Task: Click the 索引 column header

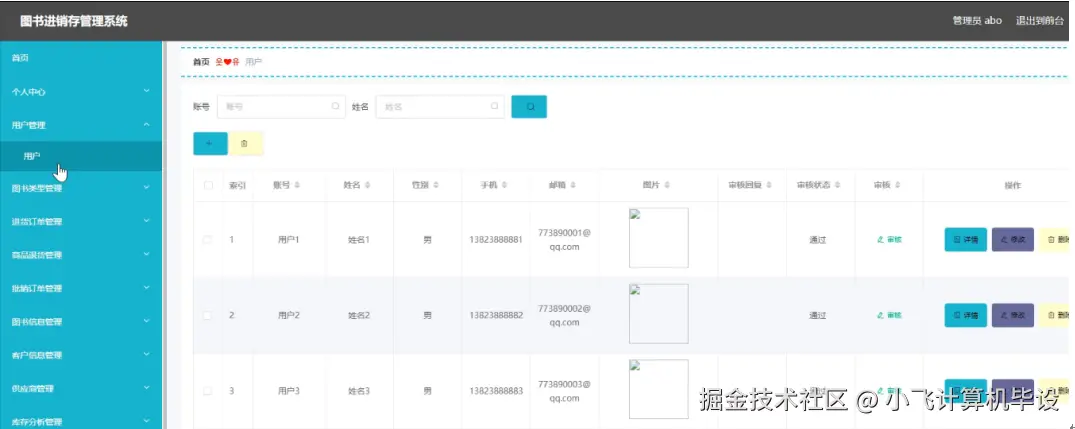Action: (x=237, y=186)
